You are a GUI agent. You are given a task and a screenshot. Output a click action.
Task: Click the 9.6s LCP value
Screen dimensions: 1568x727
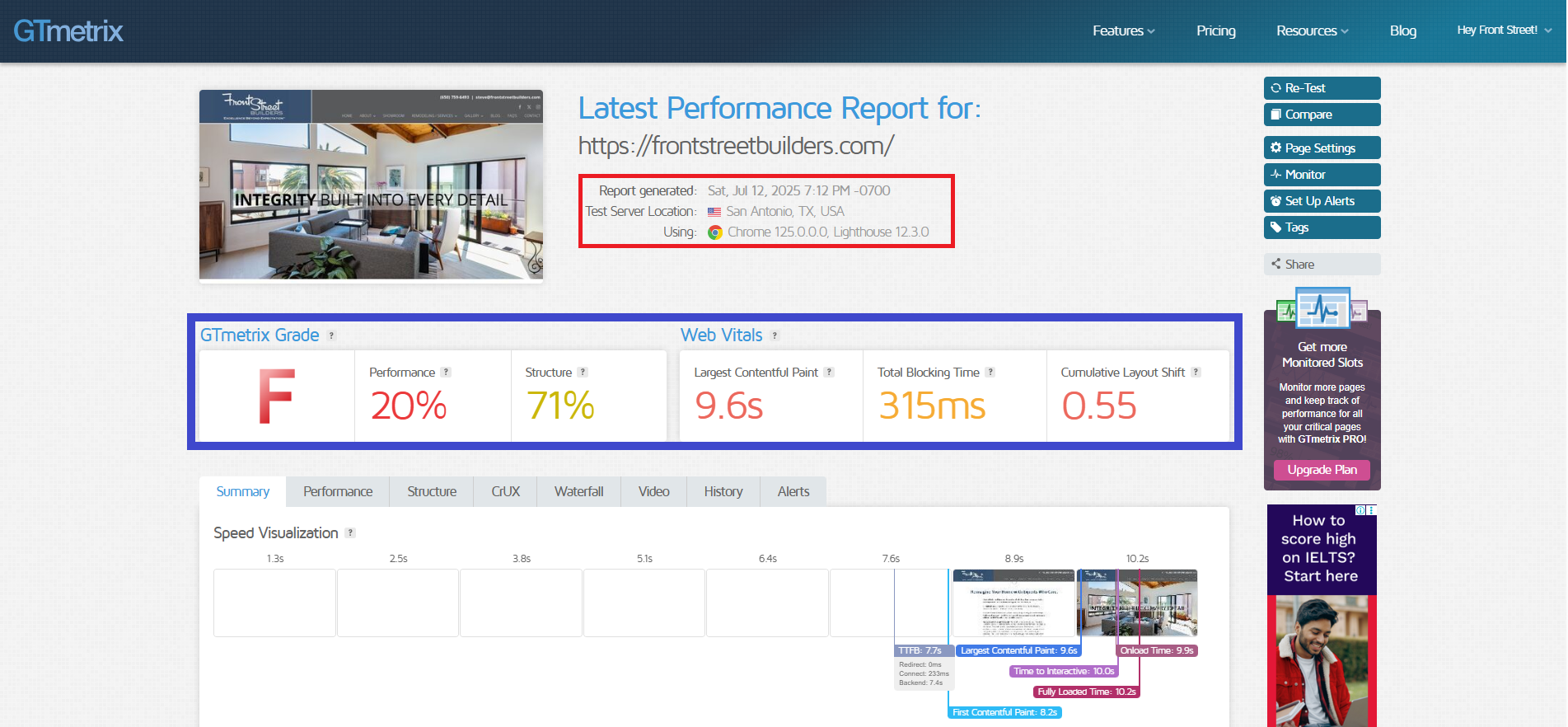tap(729, 406)
